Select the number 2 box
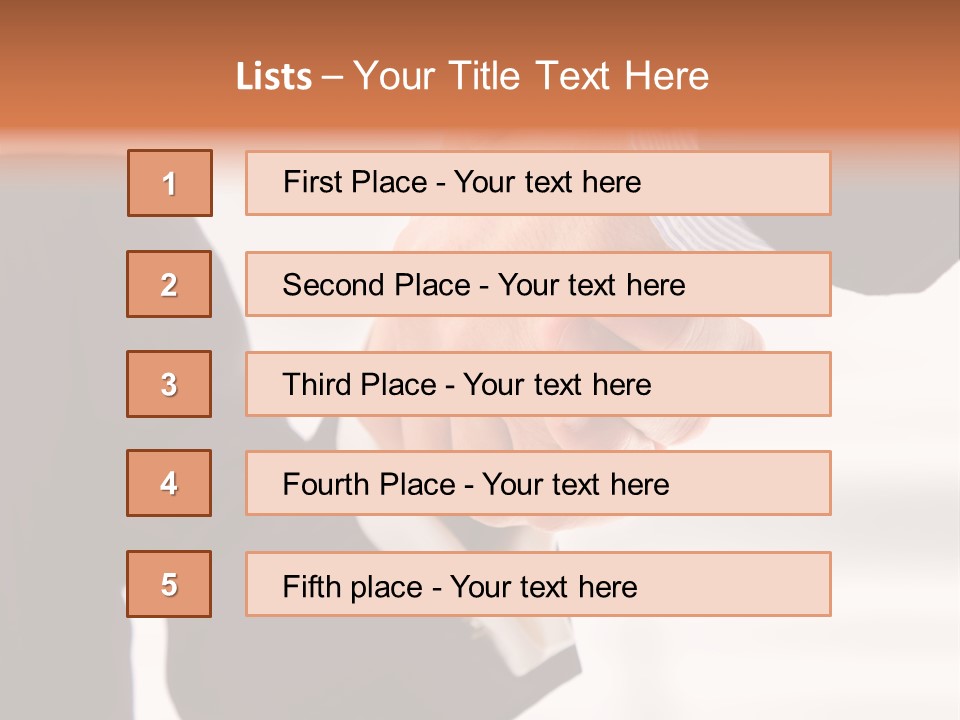Viewport: 960px width, 720px height. click(169, 284)
